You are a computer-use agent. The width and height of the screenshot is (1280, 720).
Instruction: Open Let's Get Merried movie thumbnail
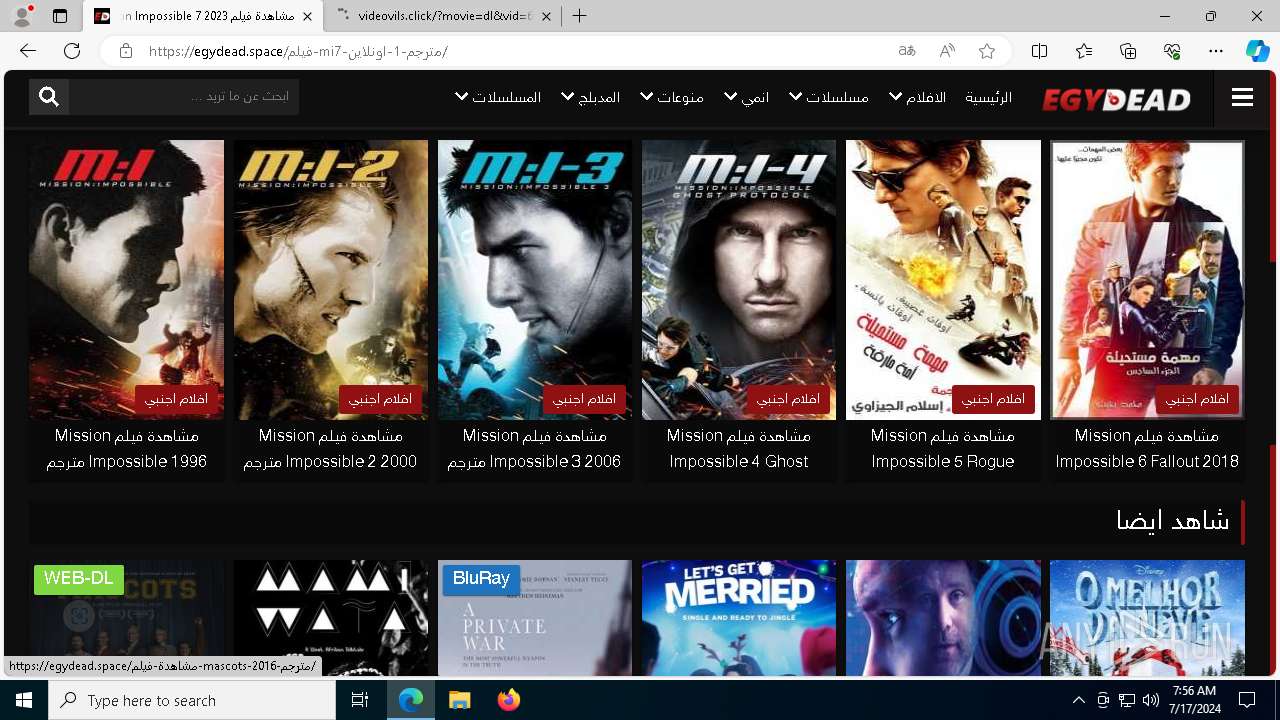pos(739,618)
